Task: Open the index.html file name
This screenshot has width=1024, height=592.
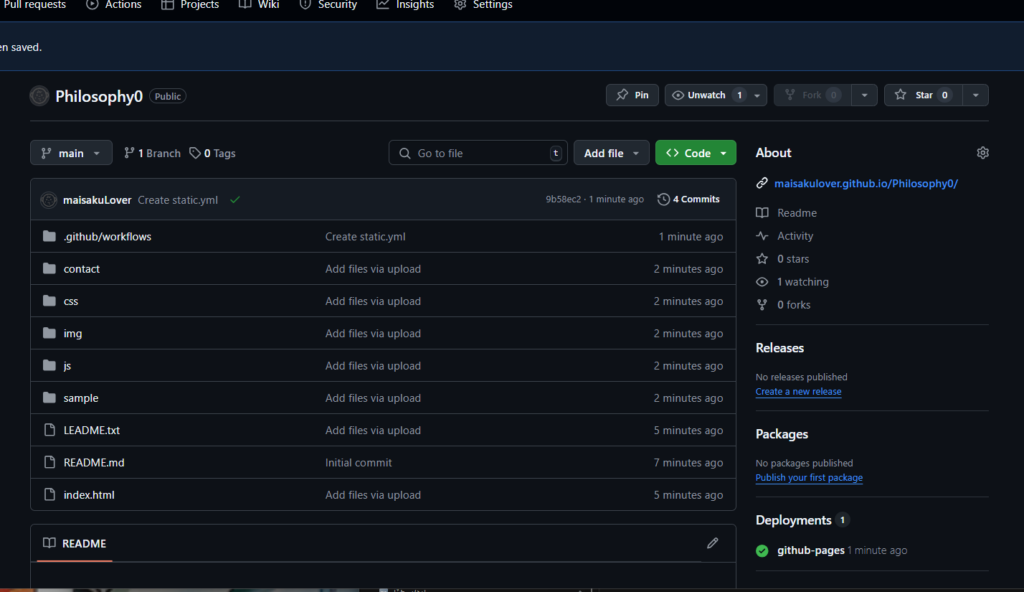Action: [x=89, y=495]
